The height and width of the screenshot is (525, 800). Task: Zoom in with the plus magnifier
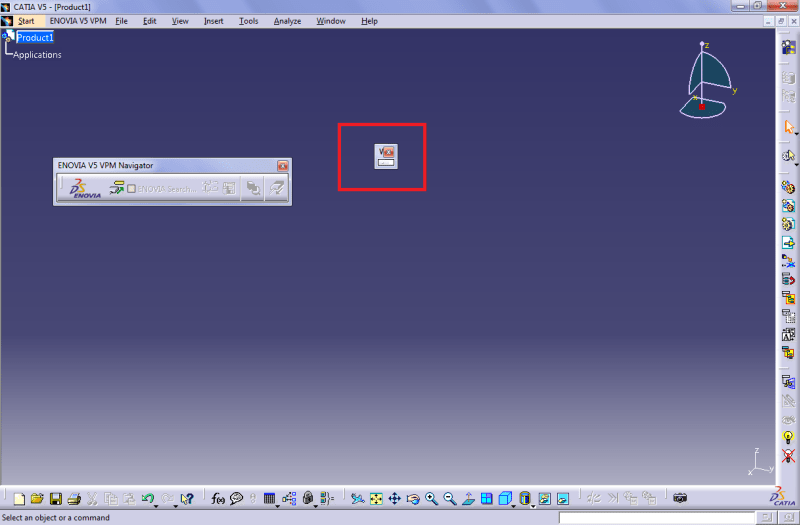tap(432, 498)
